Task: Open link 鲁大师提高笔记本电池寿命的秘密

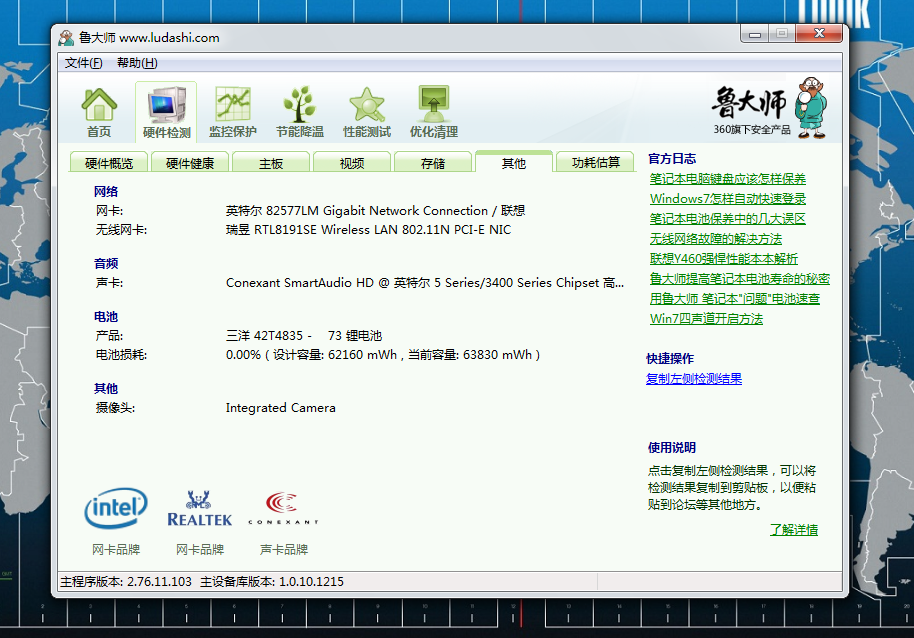Action: pyautogui.click(x=740, y=279)
